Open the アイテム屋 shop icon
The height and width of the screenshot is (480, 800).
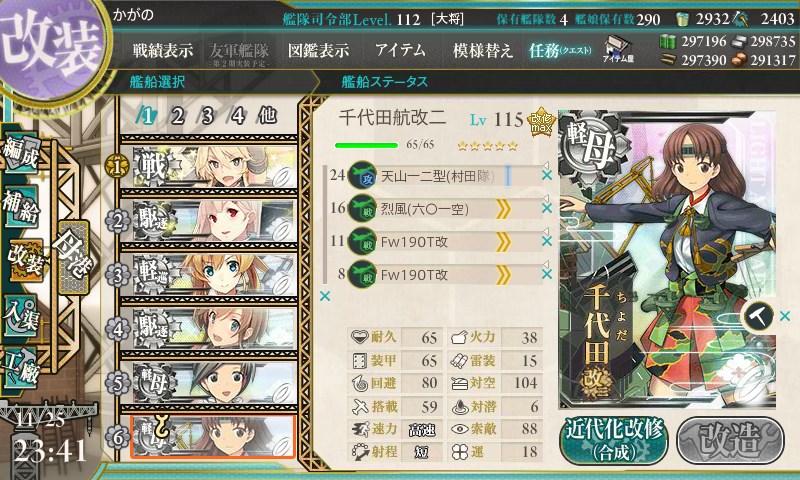click(618, 49)
